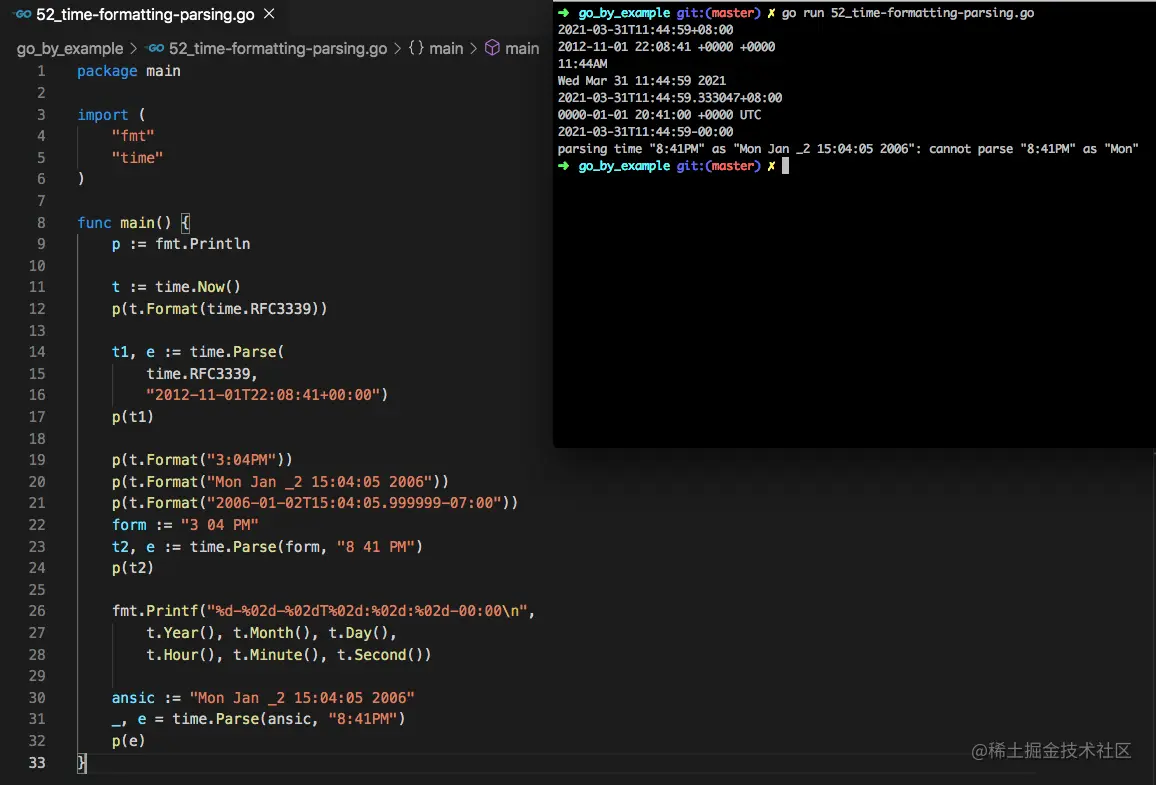The width and height of the screenshot is (1156, 785).
Task: Click 'func' keyword on line 8
Action: [x=94, y=223]
